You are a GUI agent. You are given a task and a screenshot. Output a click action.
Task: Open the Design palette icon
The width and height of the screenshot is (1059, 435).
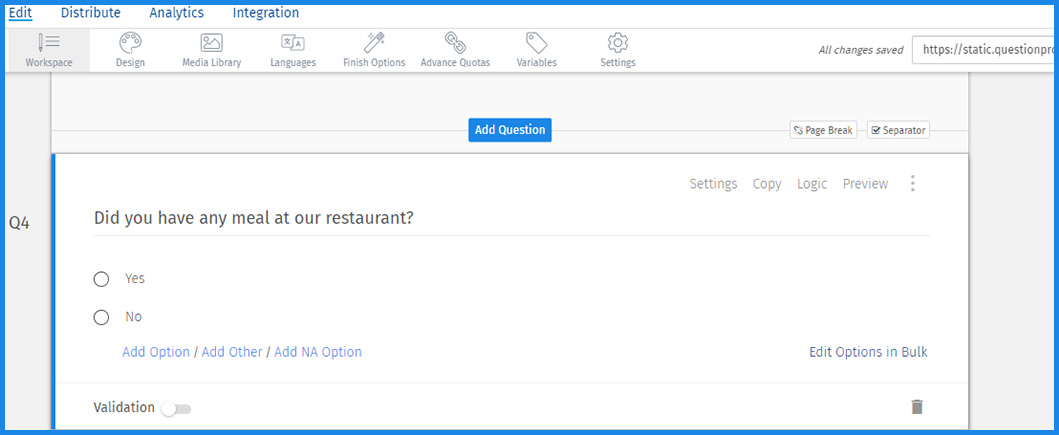click(x=130, y=43)
